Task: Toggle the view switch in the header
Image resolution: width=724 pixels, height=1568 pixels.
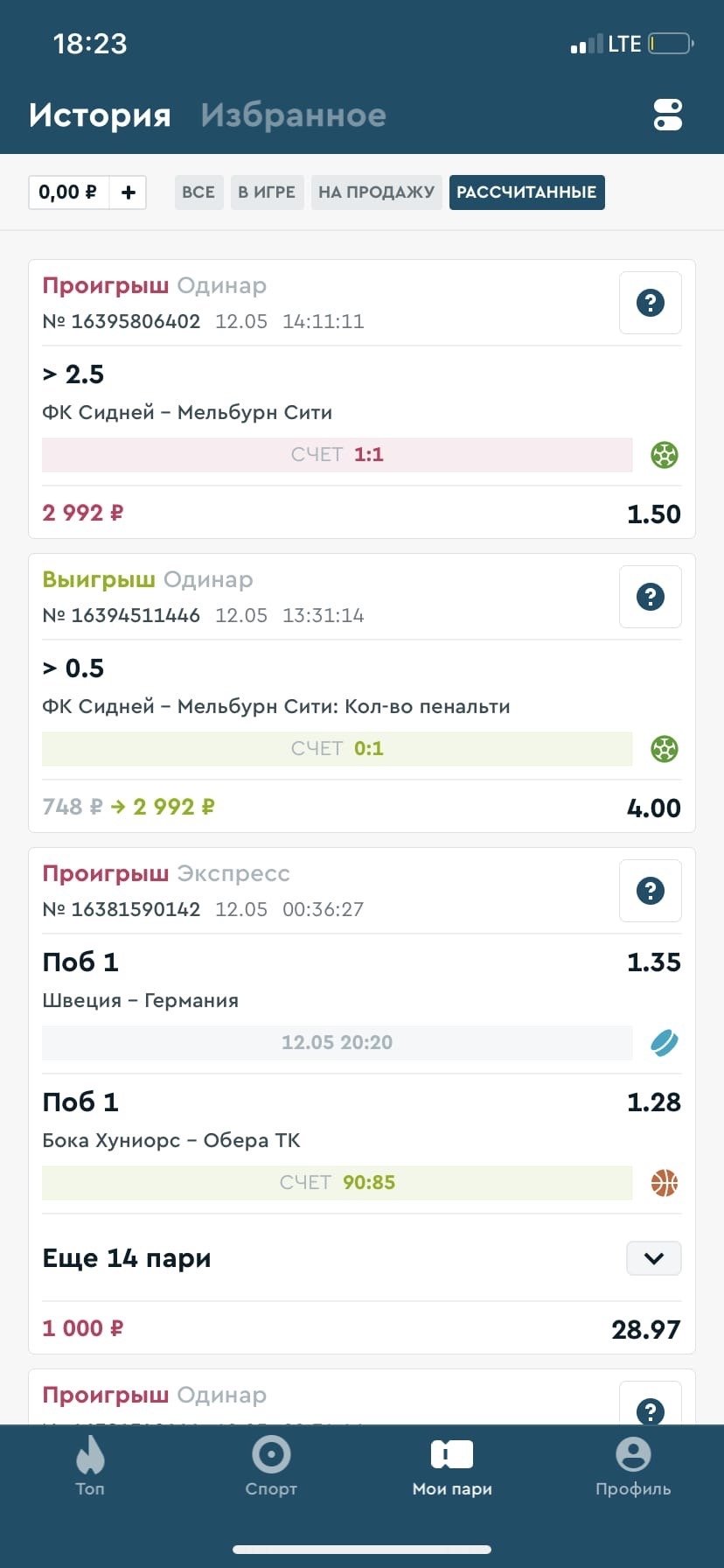Action: (x=667, y=115)
